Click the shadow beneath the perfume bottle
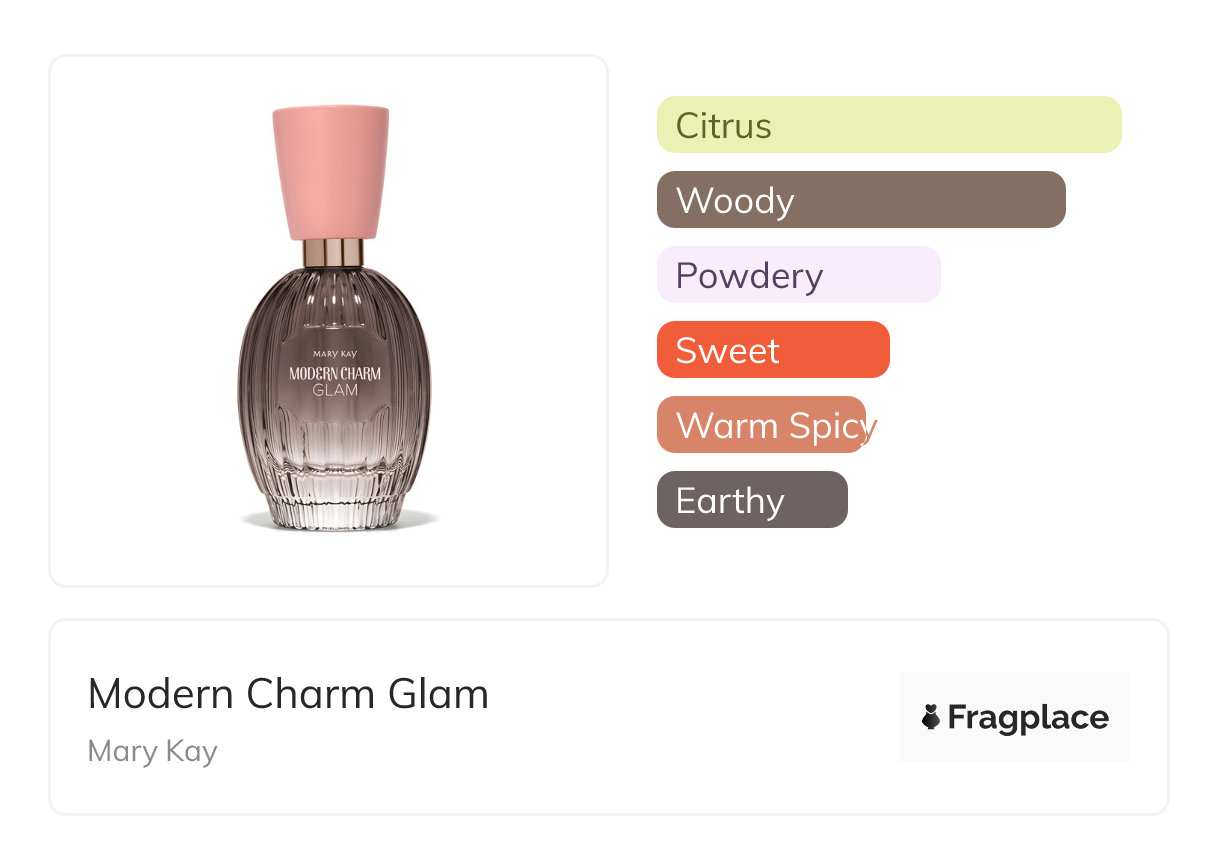The width and height of the screenshot is (1218, 864). [338, 523]
